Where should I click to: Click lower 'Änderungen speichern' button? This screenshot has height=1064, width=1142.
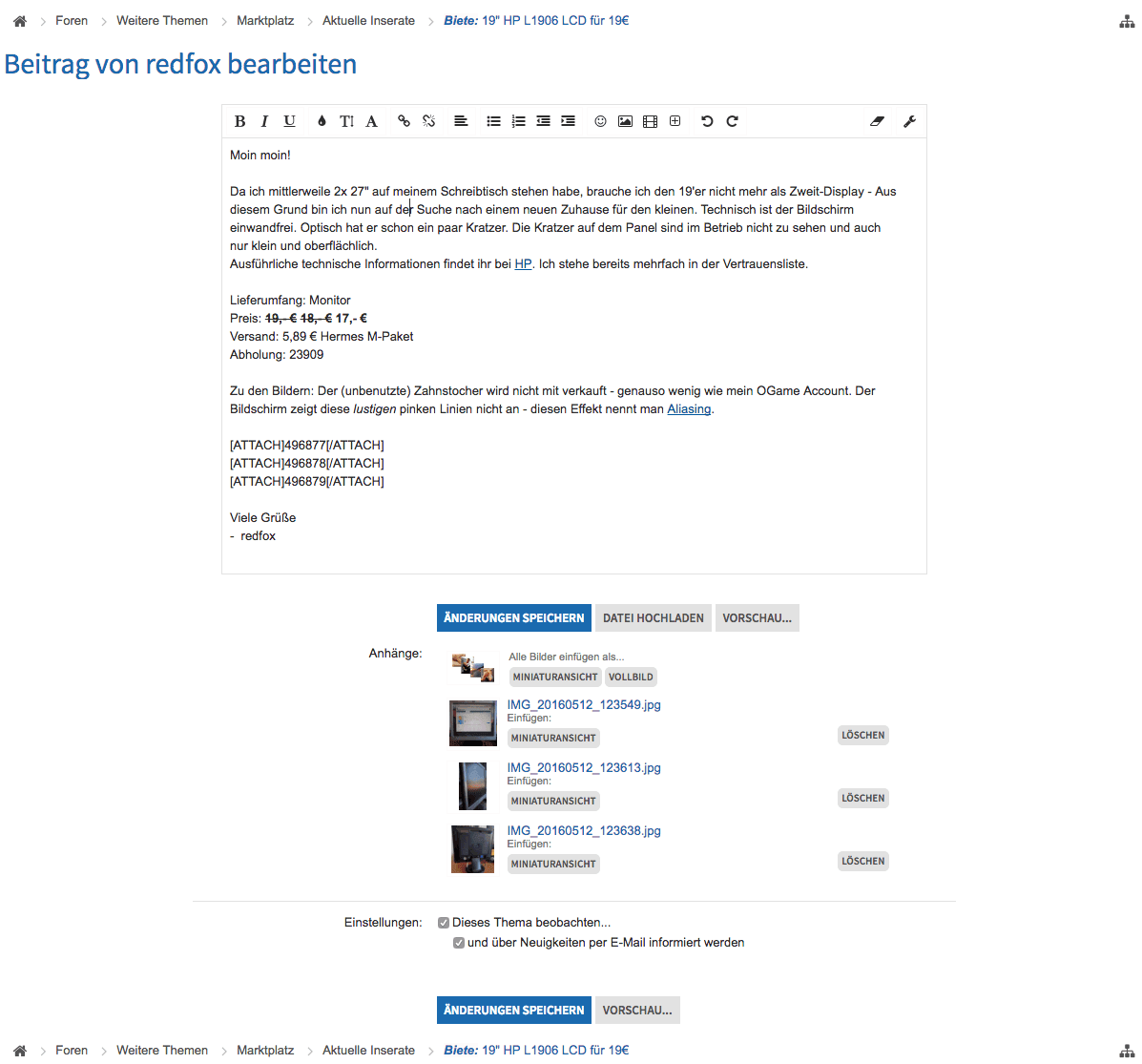coord(514,1011)
